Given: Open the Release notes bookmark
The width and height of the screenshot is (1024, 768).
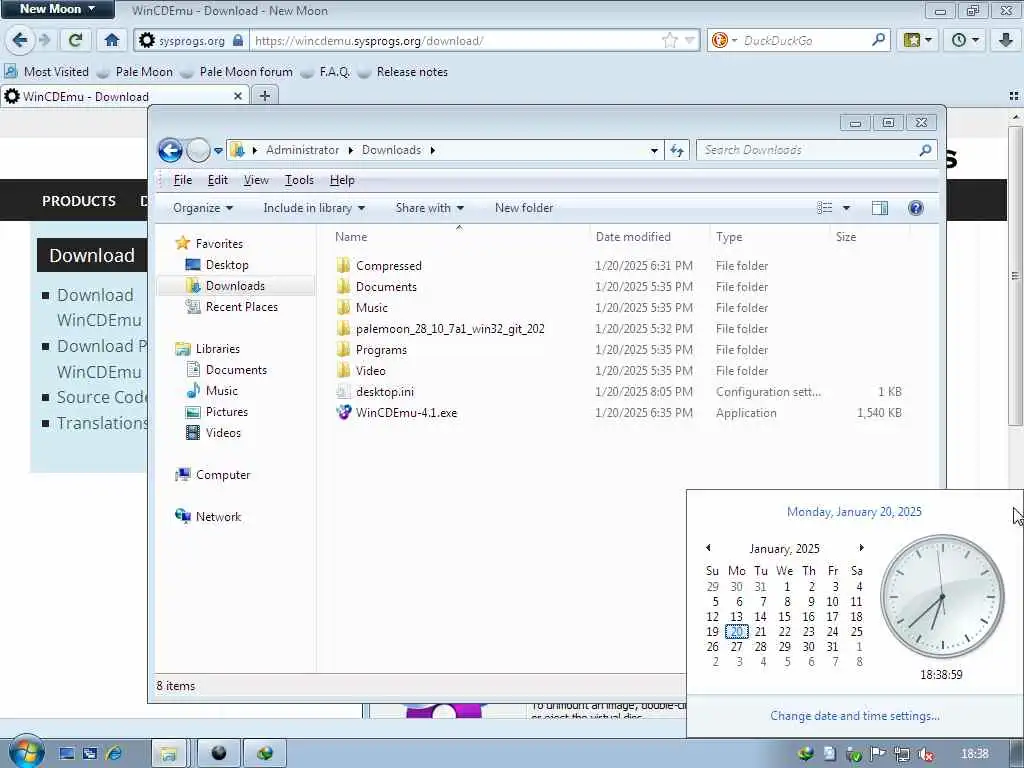Looking at the screenshot, I should click(404, 72).
